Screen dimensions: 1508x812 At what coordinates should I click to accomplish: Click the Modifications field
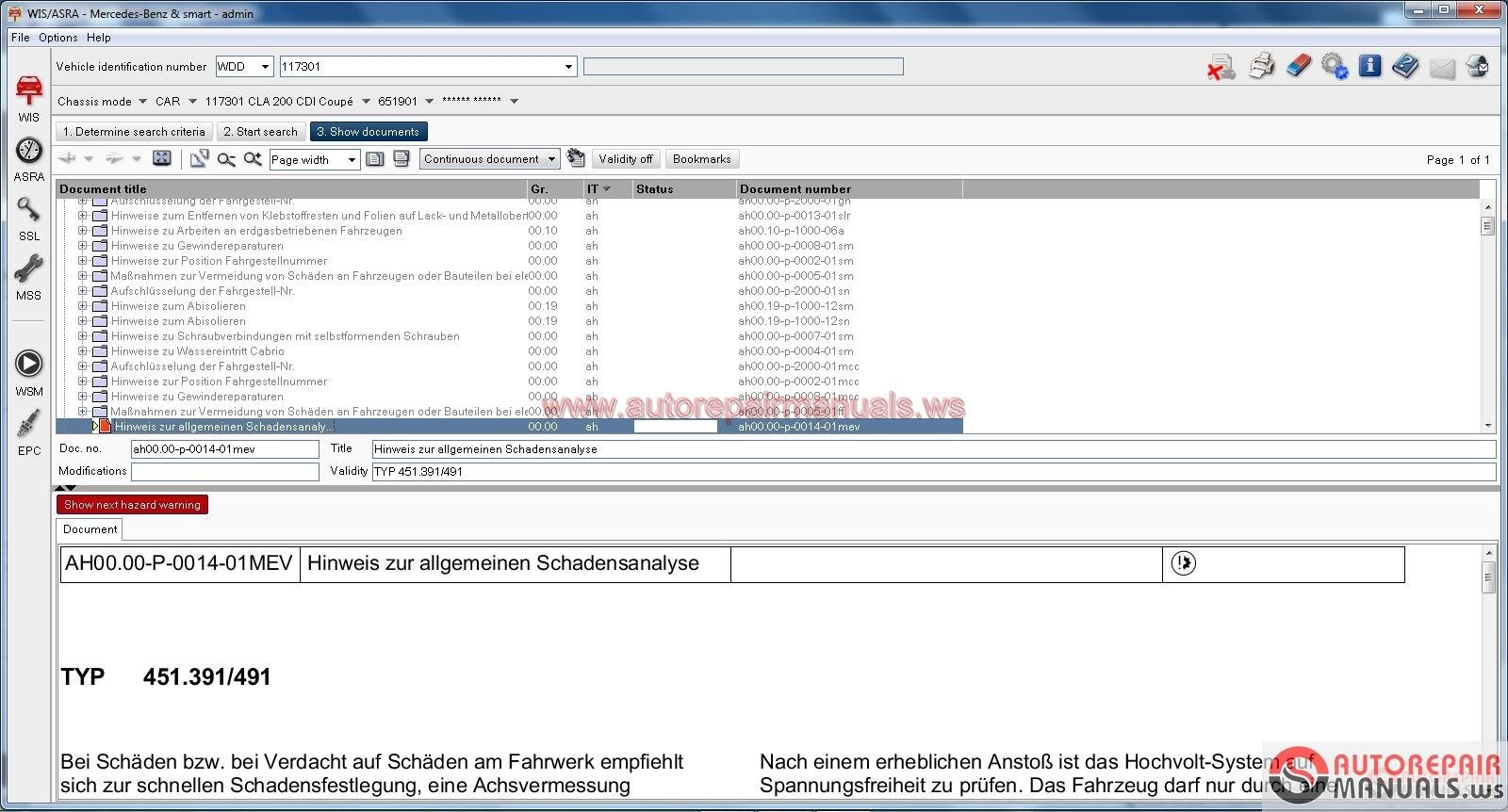pos(224,472)
